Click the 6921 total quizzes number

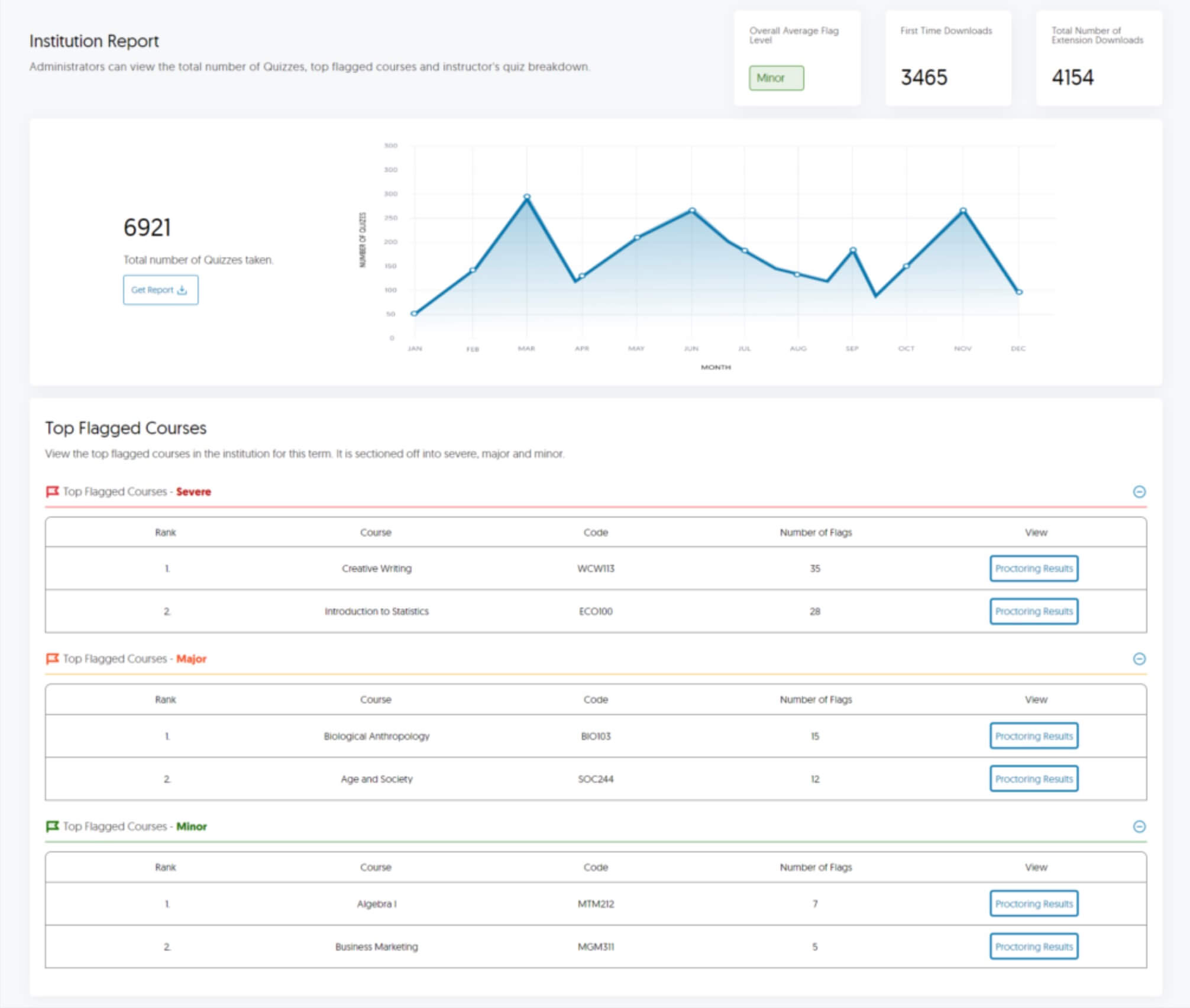(147, 228)
